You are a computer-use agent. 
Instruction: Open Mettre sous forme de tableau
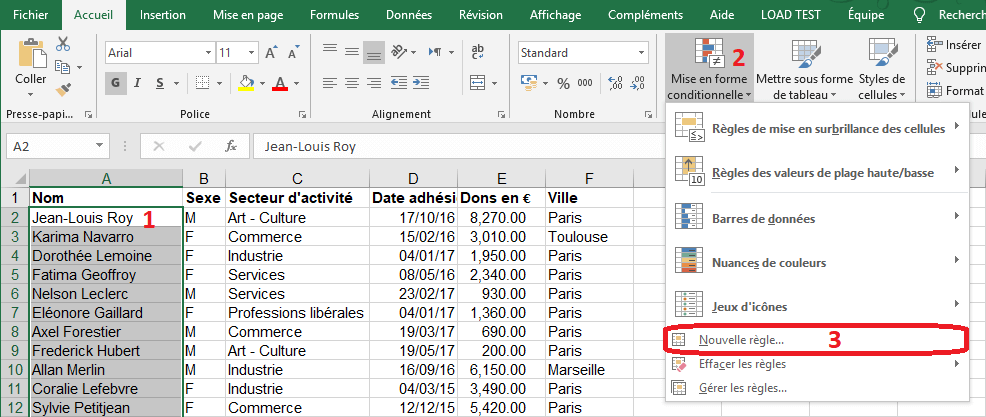point(804,69)
